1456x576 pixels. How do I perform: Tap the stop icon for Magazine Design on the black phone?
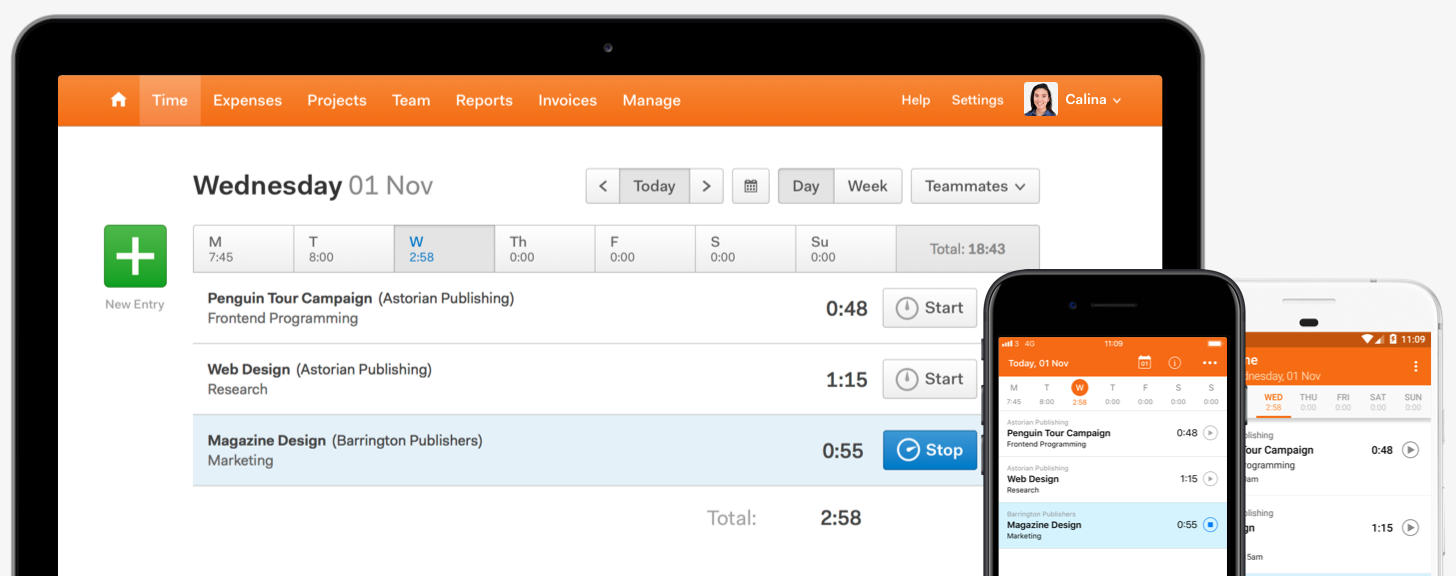(x=1210, y=525)
